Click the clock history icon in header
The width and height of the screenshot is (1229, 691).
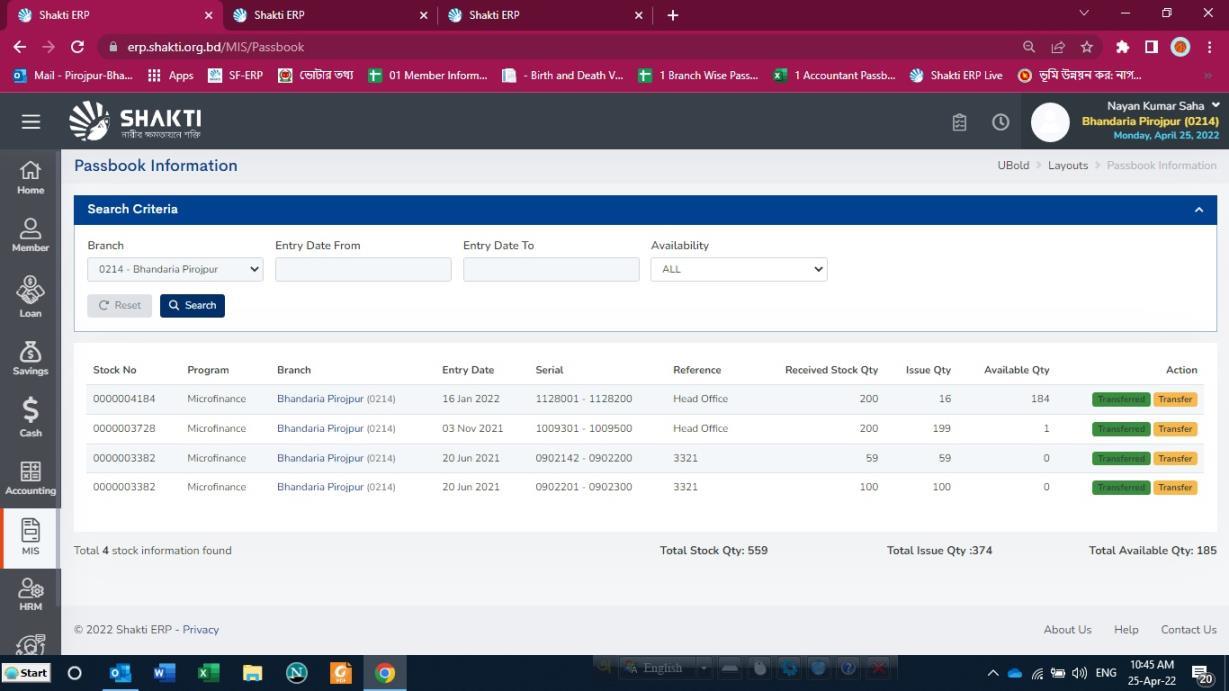tap(1000, 122)
